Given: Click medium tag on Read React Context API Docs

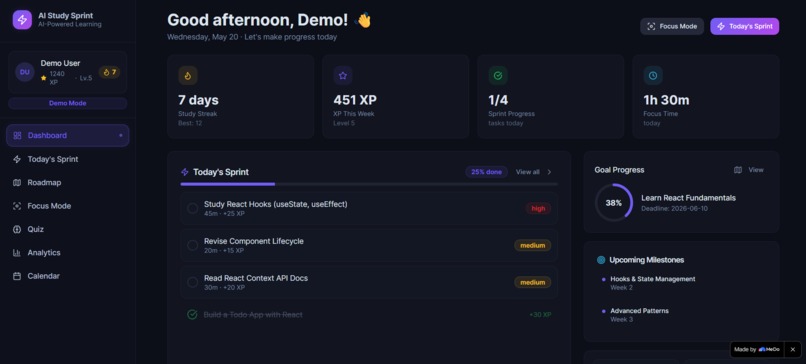Looking at the screenshot, I should click(533, 282).
